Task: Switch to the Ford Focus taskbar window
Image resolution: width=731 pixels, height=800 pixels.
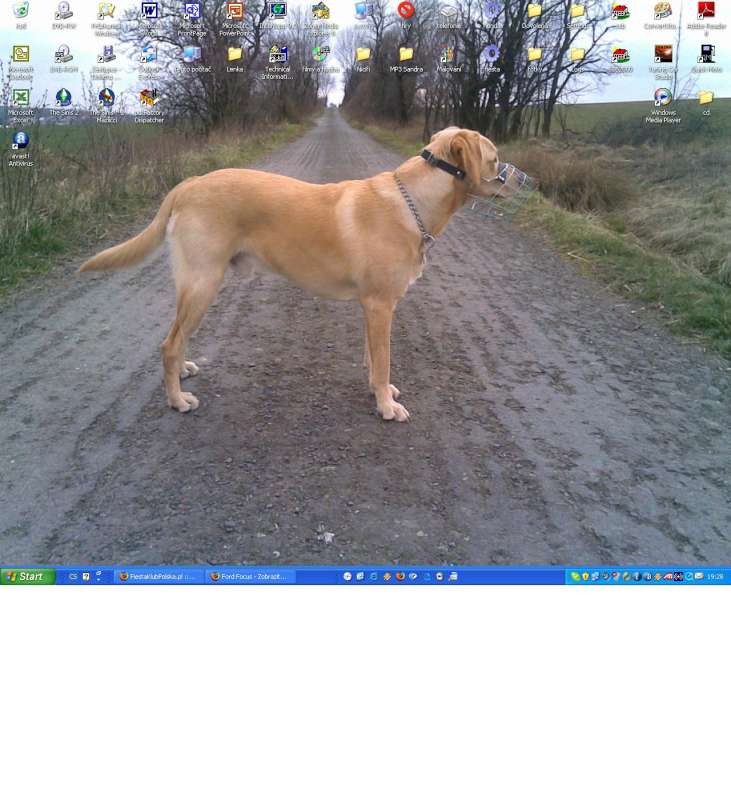Action: (250, 577)
